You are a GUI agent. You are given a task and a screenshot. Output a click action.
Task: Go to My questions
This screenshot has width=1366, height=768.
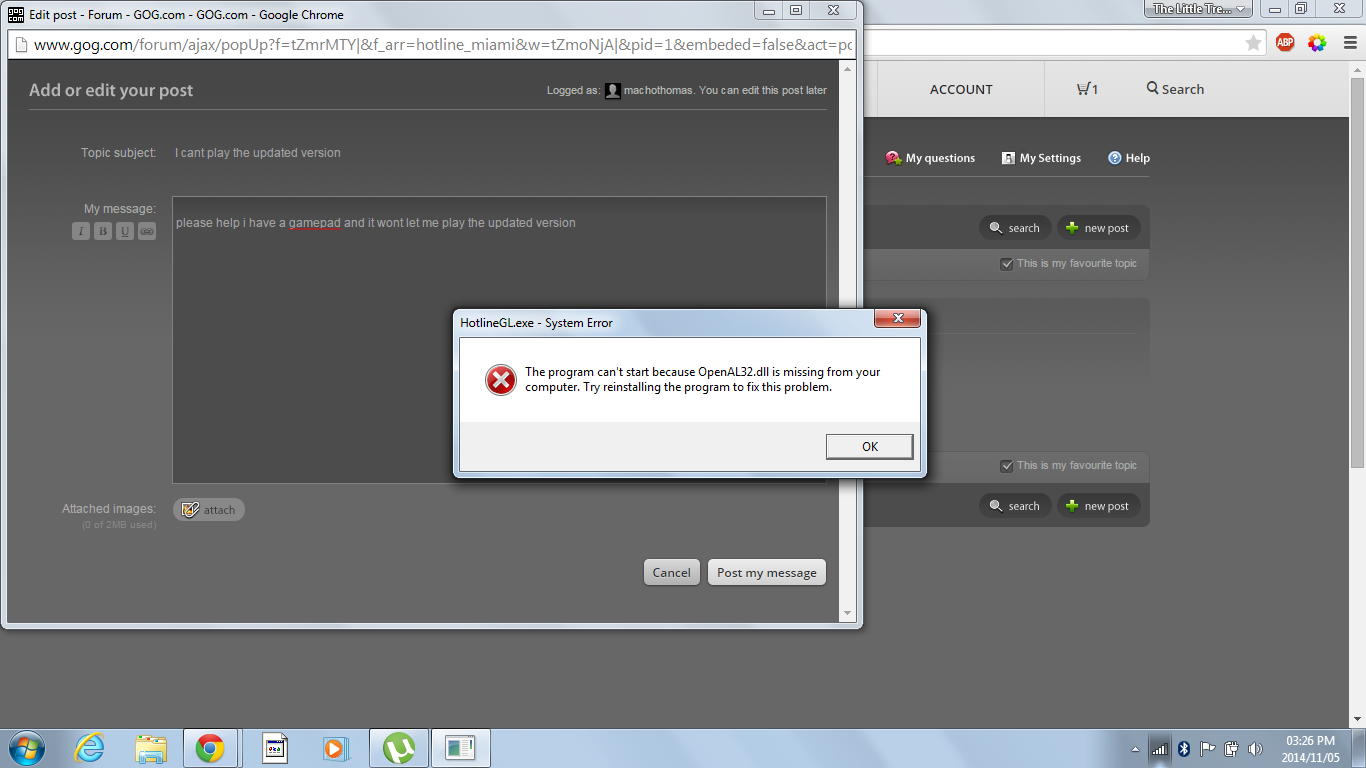click(930, 158)
